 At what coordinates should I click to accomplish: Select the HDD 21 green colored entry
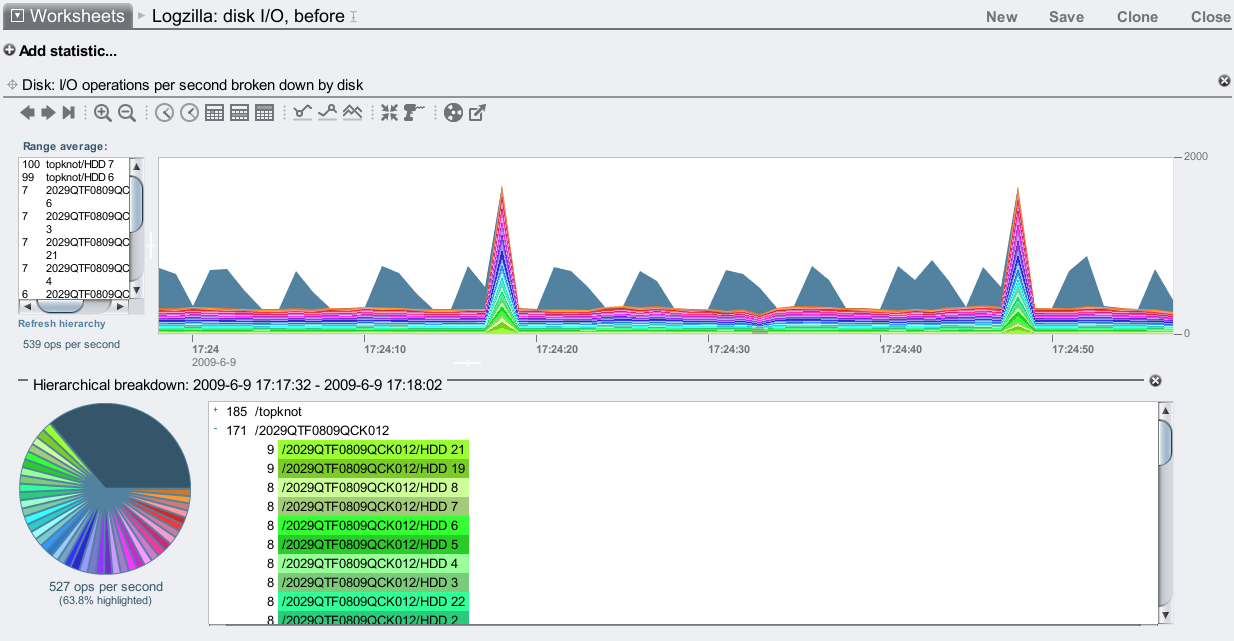pos(373,450)
